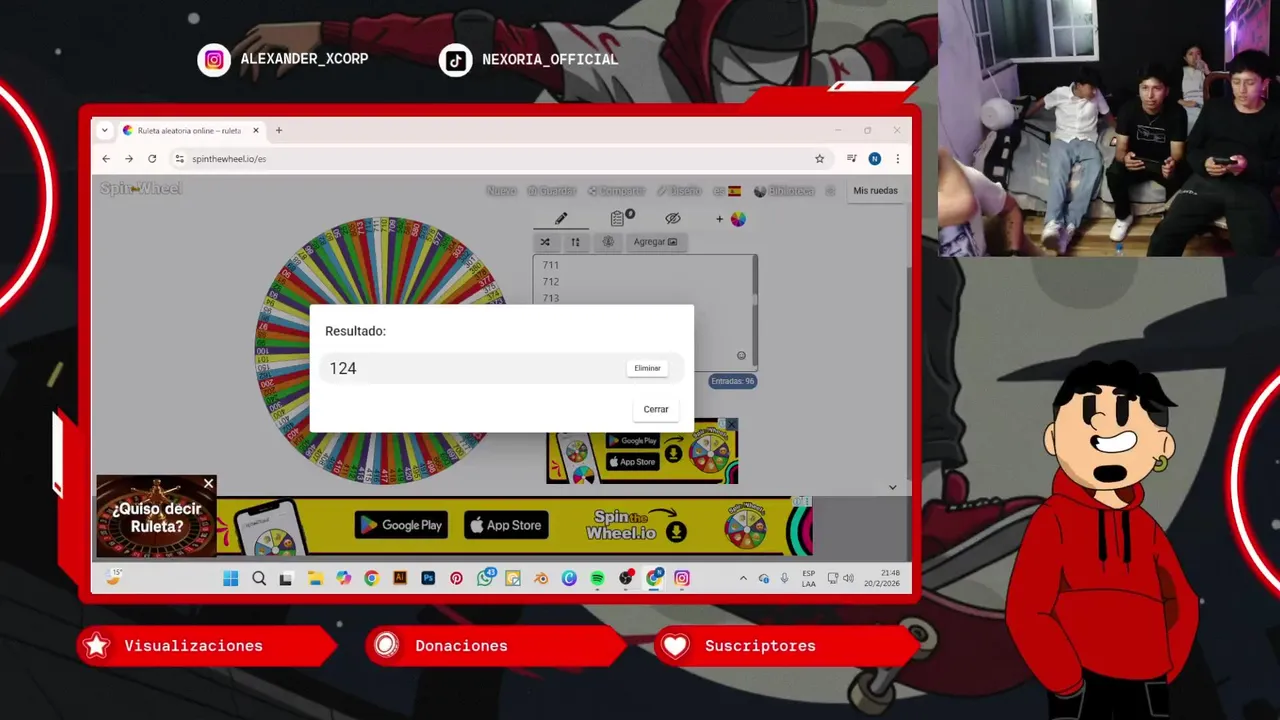Open the Diseño menu
The image size is (1280, 720).
click(x=679, y=191)
